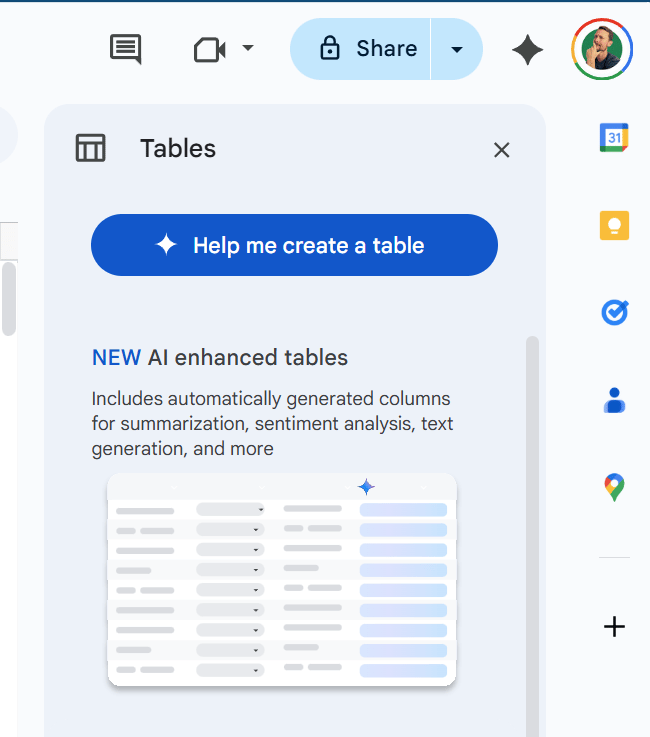Open Google Keep notes icon
Image resolution: width=650 pixels, height=737 pixels.
coord(614,226)
